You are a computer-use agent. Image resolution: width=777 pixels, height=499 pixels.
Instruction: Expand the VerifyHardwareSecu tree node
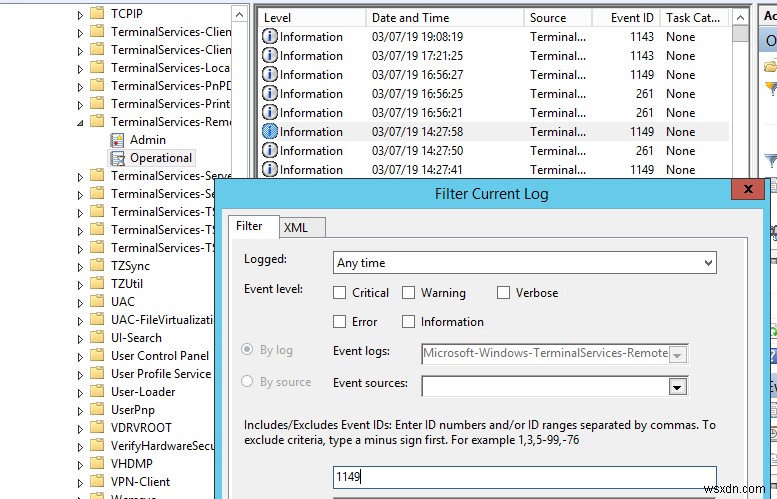coord(80,447)
